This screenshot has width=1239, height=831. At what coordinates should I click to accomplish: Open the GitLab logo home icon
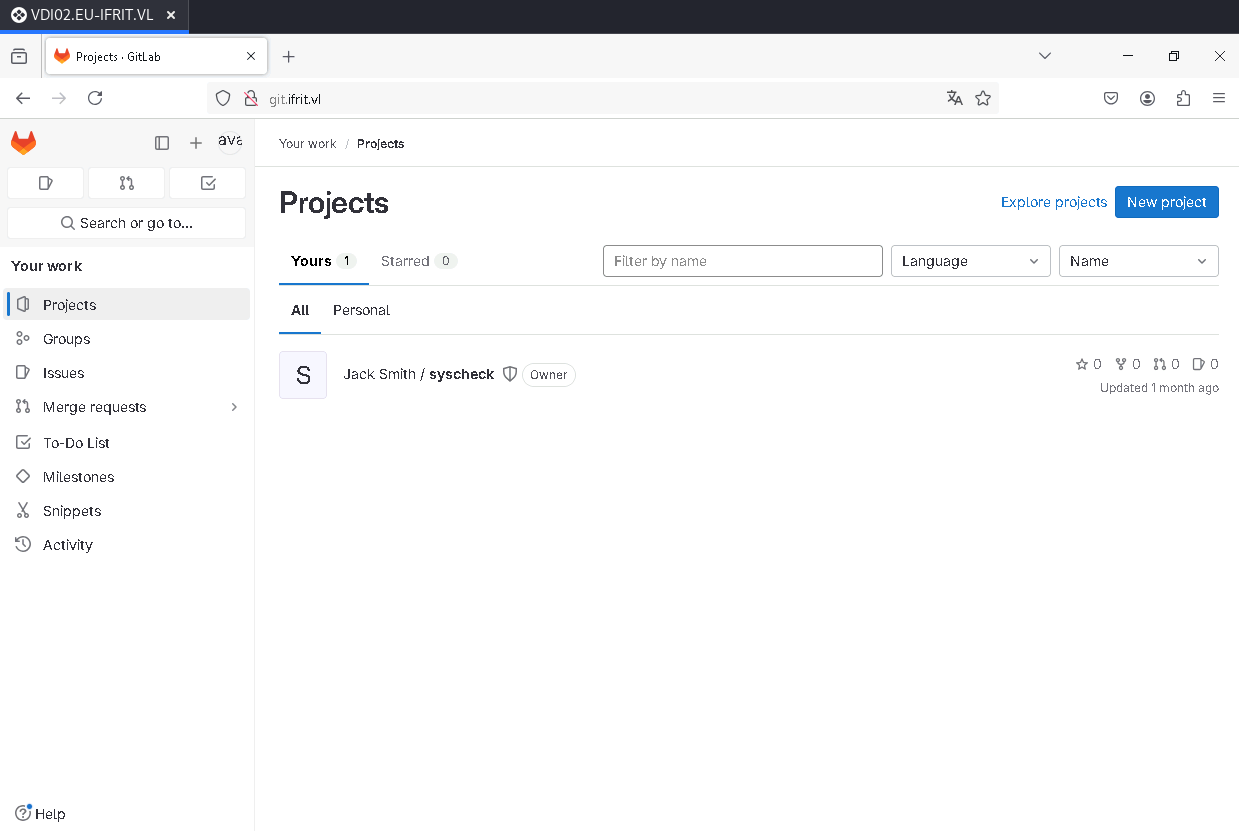[23, 143]
